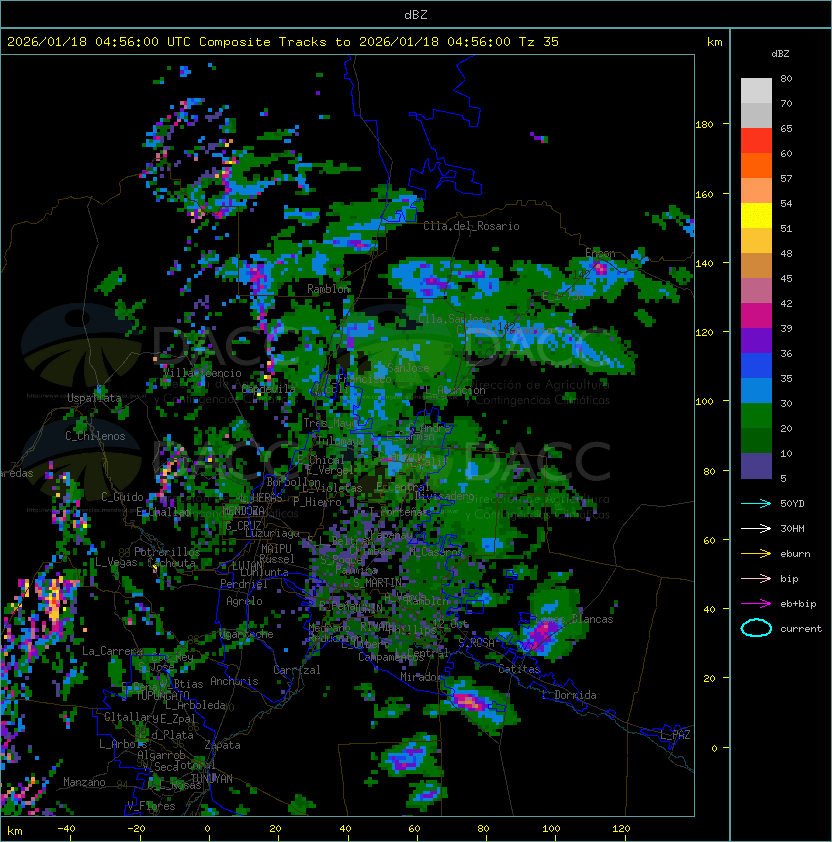The width and height of the screenshot is (832, 842).
Task: Pick the light blue 30–35 dBZ swatch
Action: (x=756, y=391)
